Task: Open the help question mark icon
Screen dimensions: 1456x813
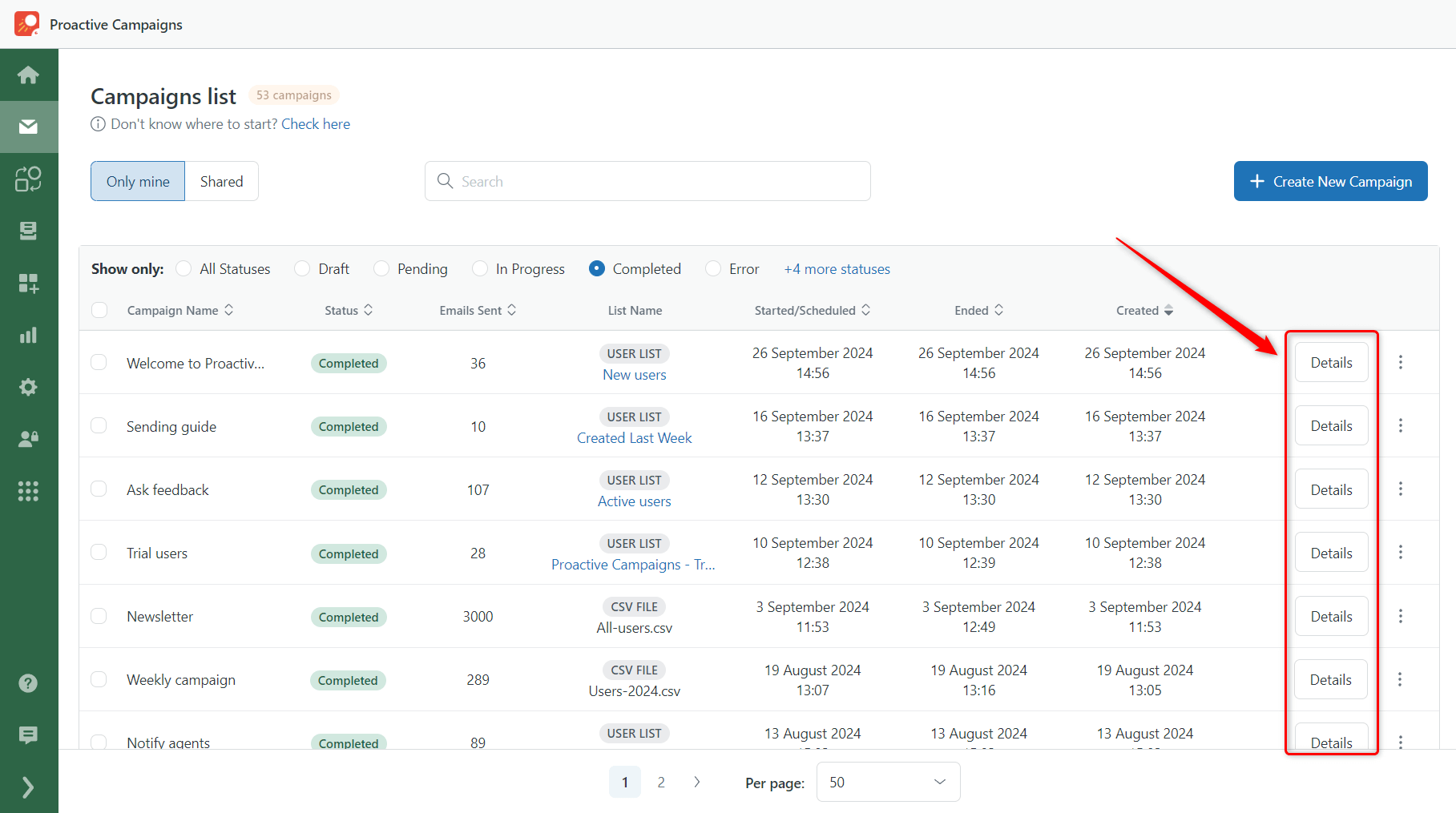Action: [x=28, y=683]
